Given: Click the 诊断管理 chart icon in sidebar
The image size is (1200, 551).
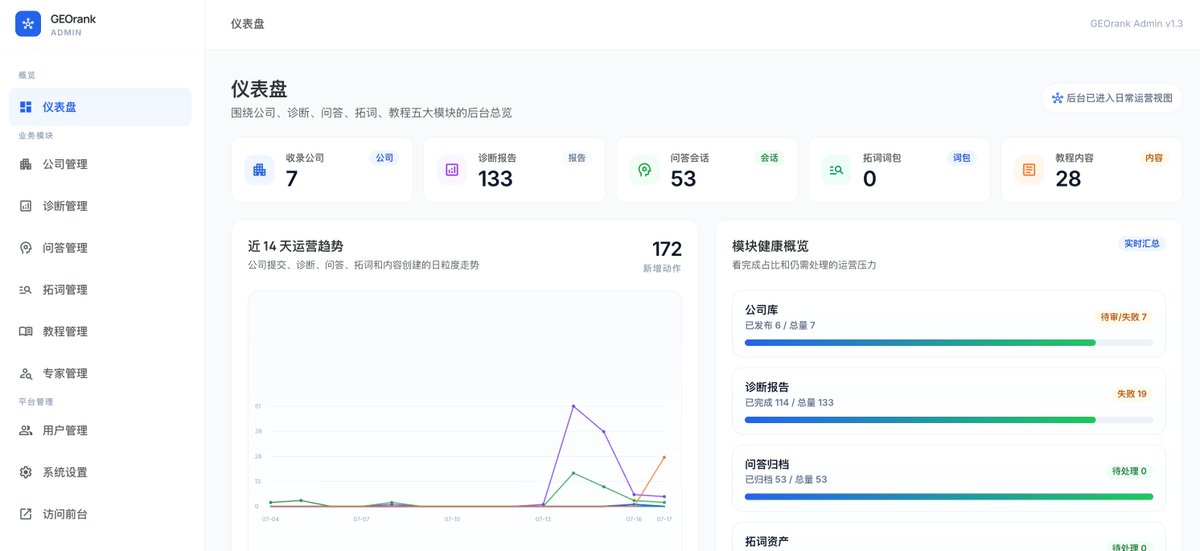Looking at the screenshot, I should point(25,206).
